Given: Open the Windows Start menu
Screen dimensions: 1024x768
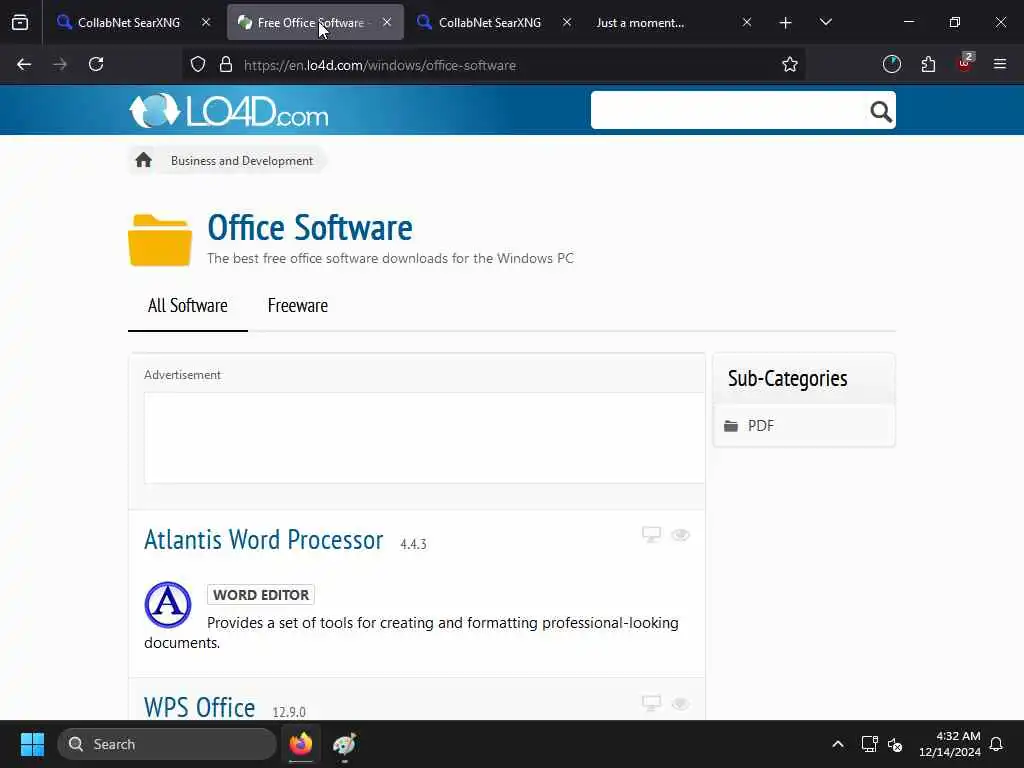Looking at the screenshot, I should 33,744.
